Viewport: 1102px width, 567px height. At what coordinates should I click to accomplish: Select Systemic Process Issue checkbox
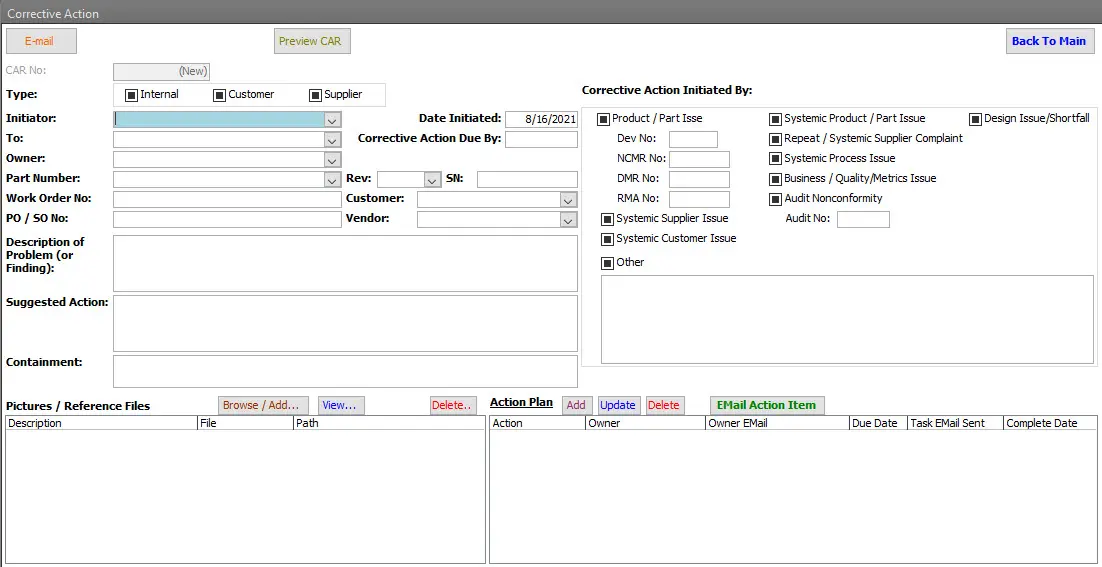click(775, 159)
